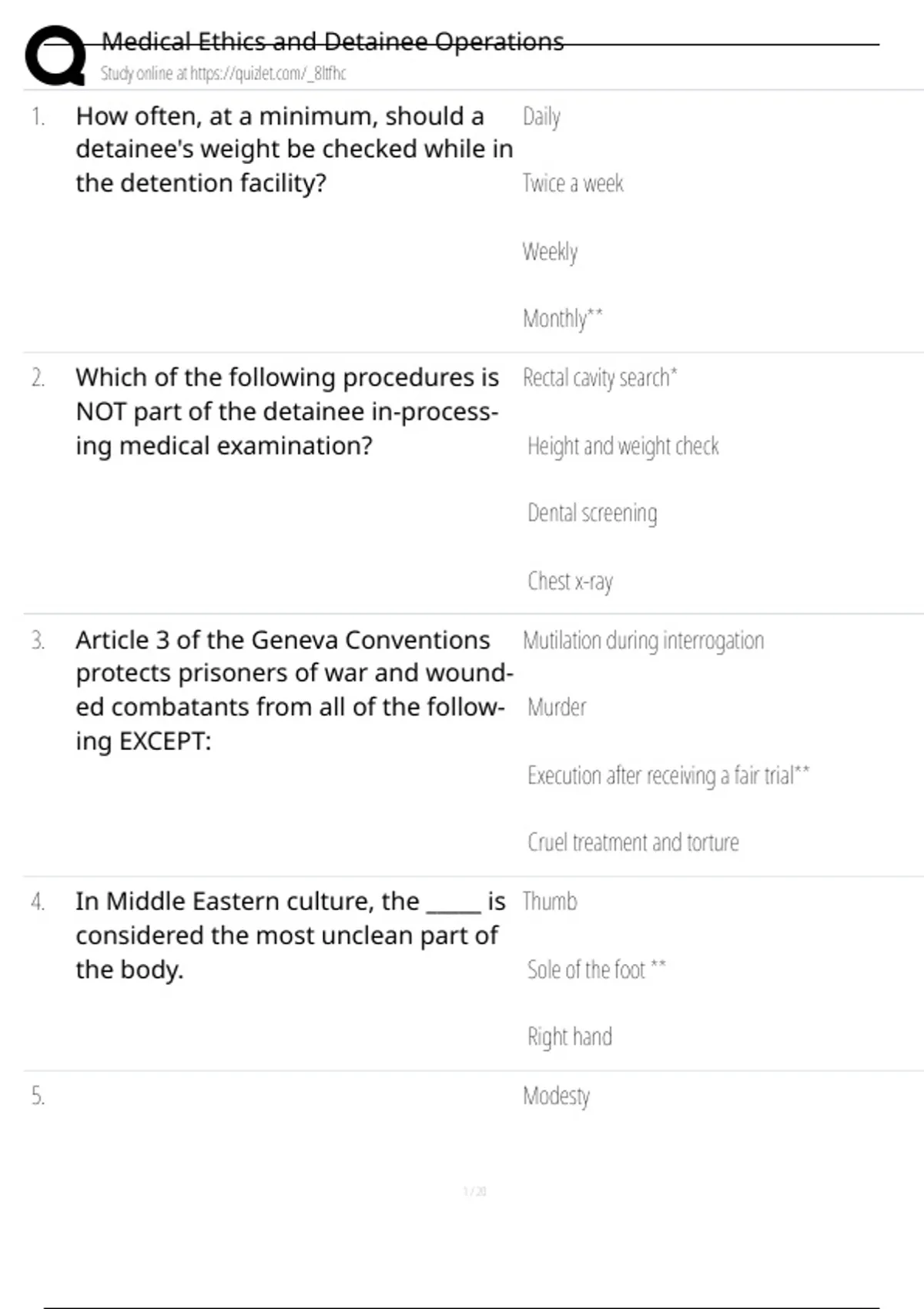
Task: Click the "Modesty" answer text
Action: click(x=556, y=1096)
